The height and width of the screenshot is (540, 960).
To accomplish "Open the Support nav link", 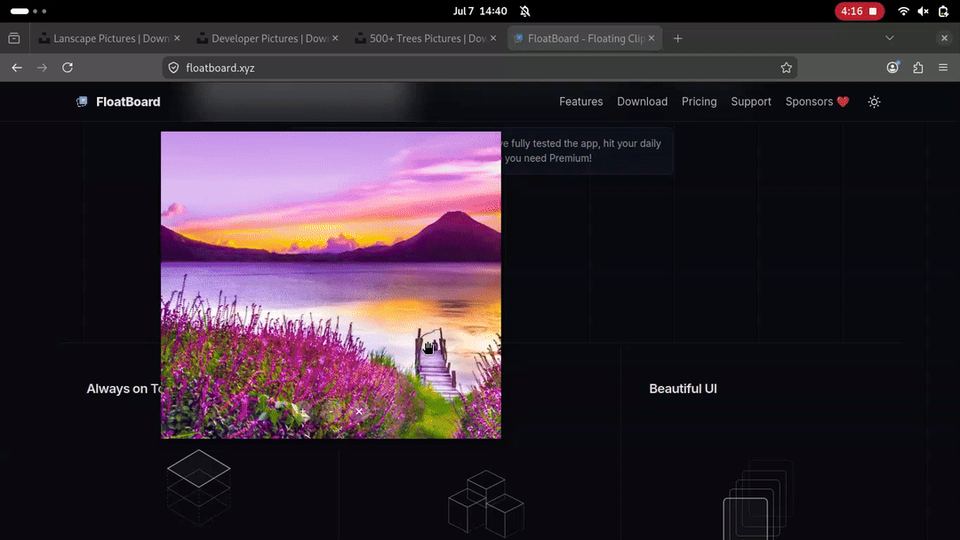I will click(x=751, y=102).
